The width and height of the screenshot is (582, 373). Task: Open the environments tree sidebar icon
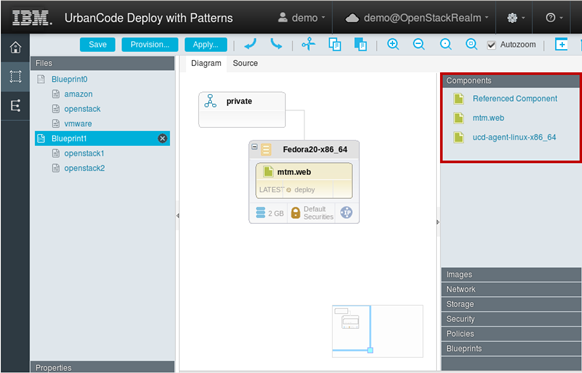coord(15,106)
